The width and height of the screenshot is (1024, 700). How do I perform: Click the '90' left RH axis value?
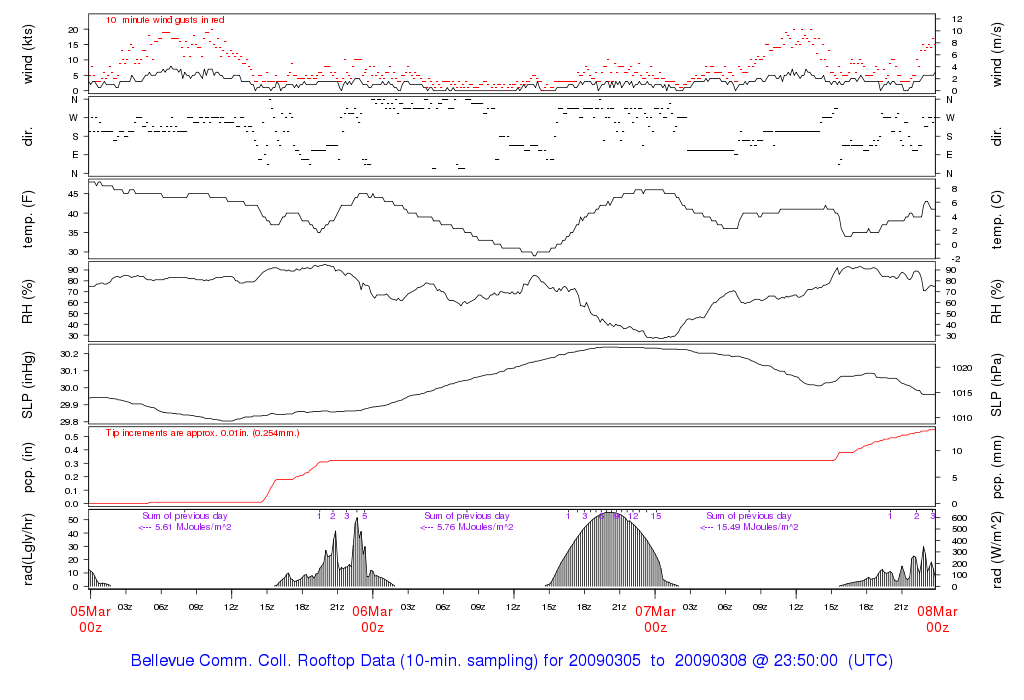(73, 270)
